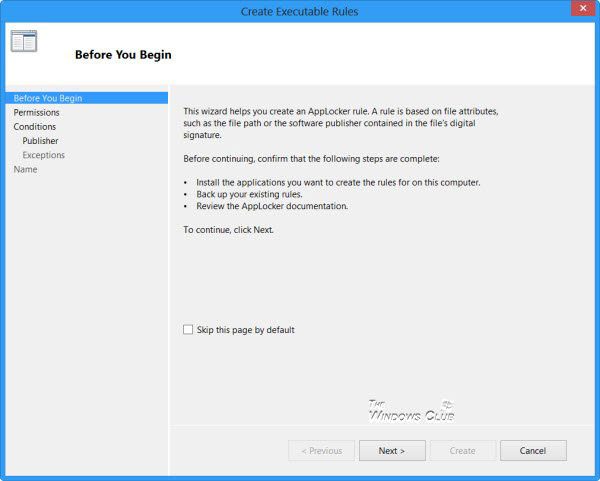The width and height of the screenshot is (600, 481).
Task: Jump to the Name step
Action: 25,169
